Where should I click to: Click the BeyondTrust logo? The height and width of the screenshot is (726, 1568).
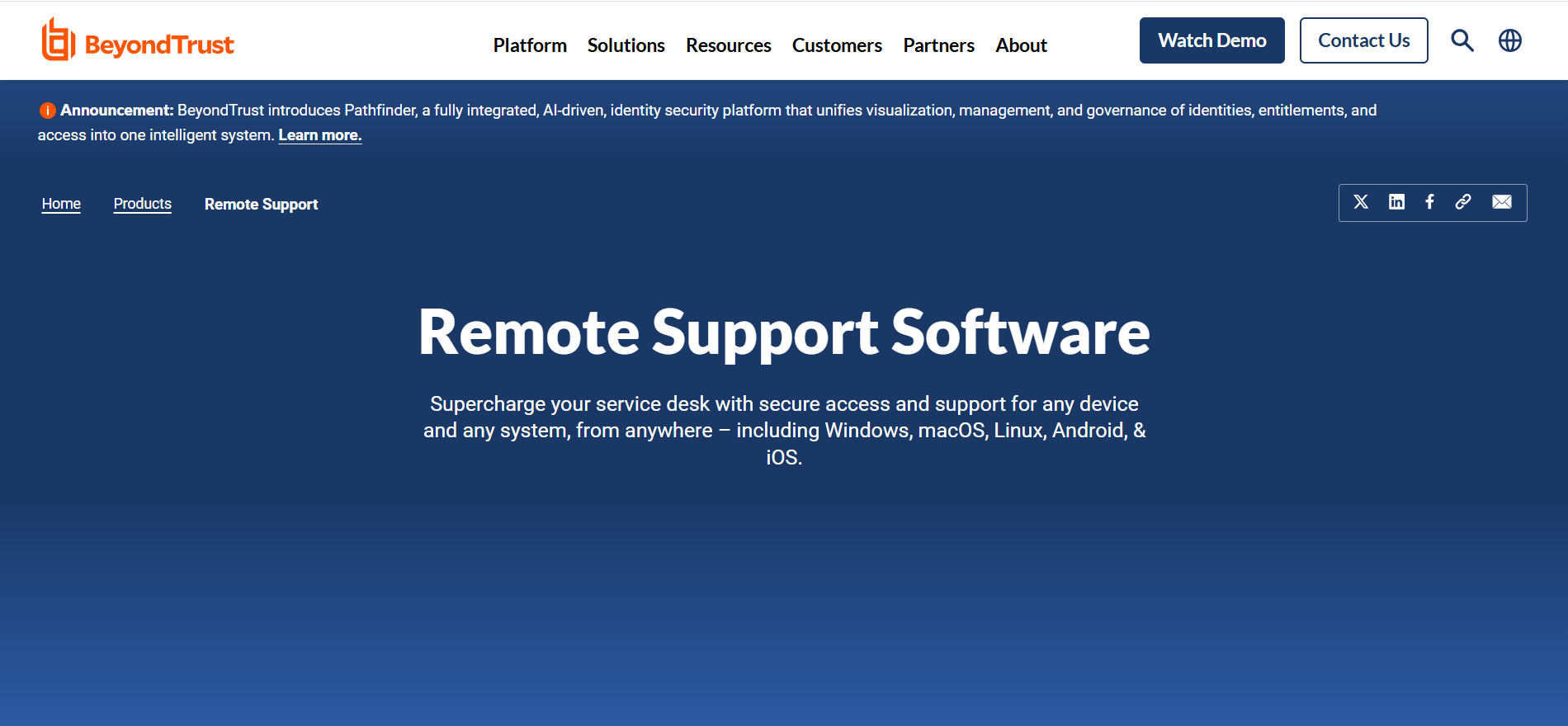138,40
